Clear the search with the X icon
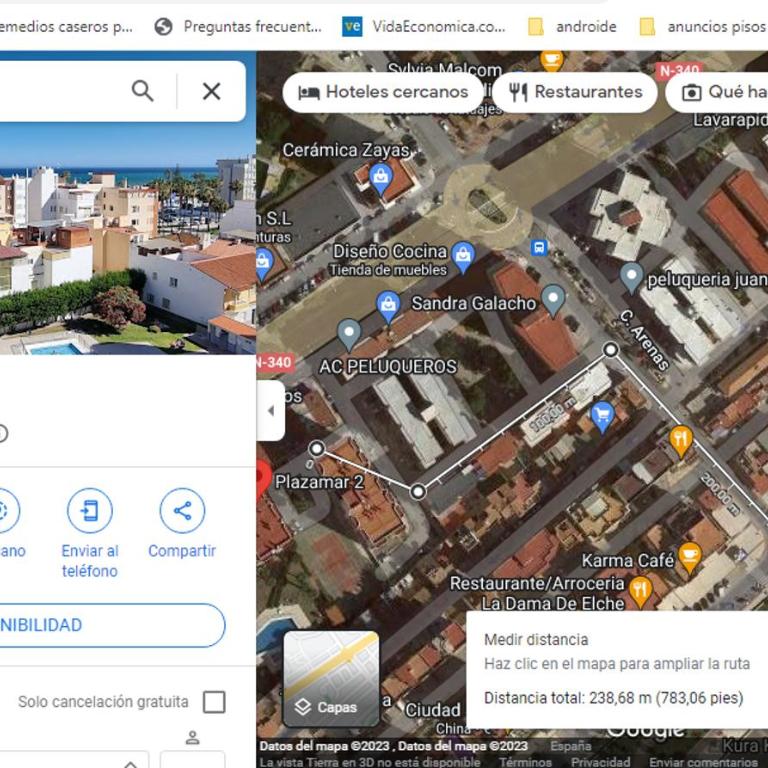This screenshot has height=768, width=768. click(x=212, y=91)
